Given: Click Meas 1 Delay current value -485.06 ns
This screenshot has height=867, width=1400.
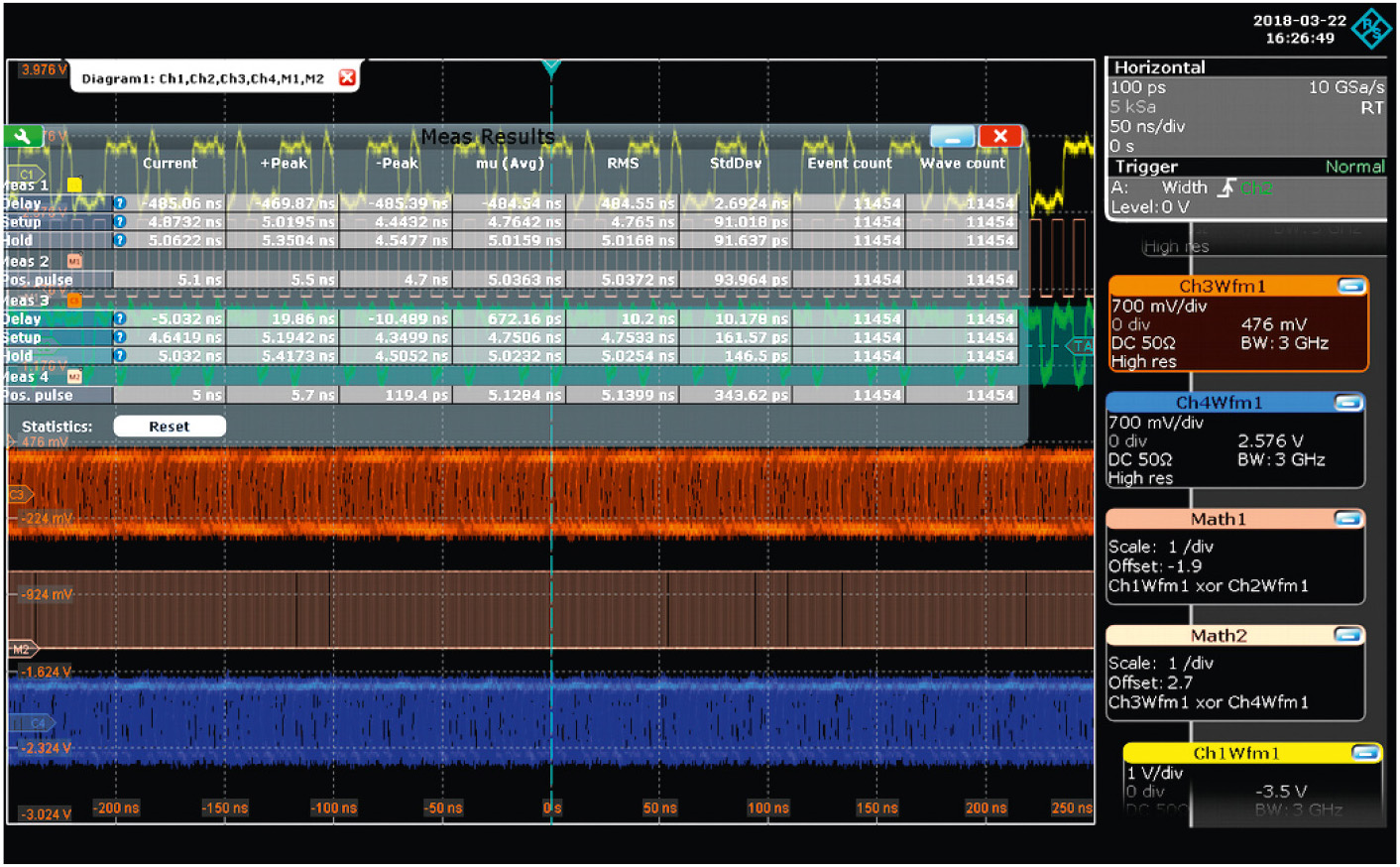Looking at the screenshot, I should coord(170,203).
